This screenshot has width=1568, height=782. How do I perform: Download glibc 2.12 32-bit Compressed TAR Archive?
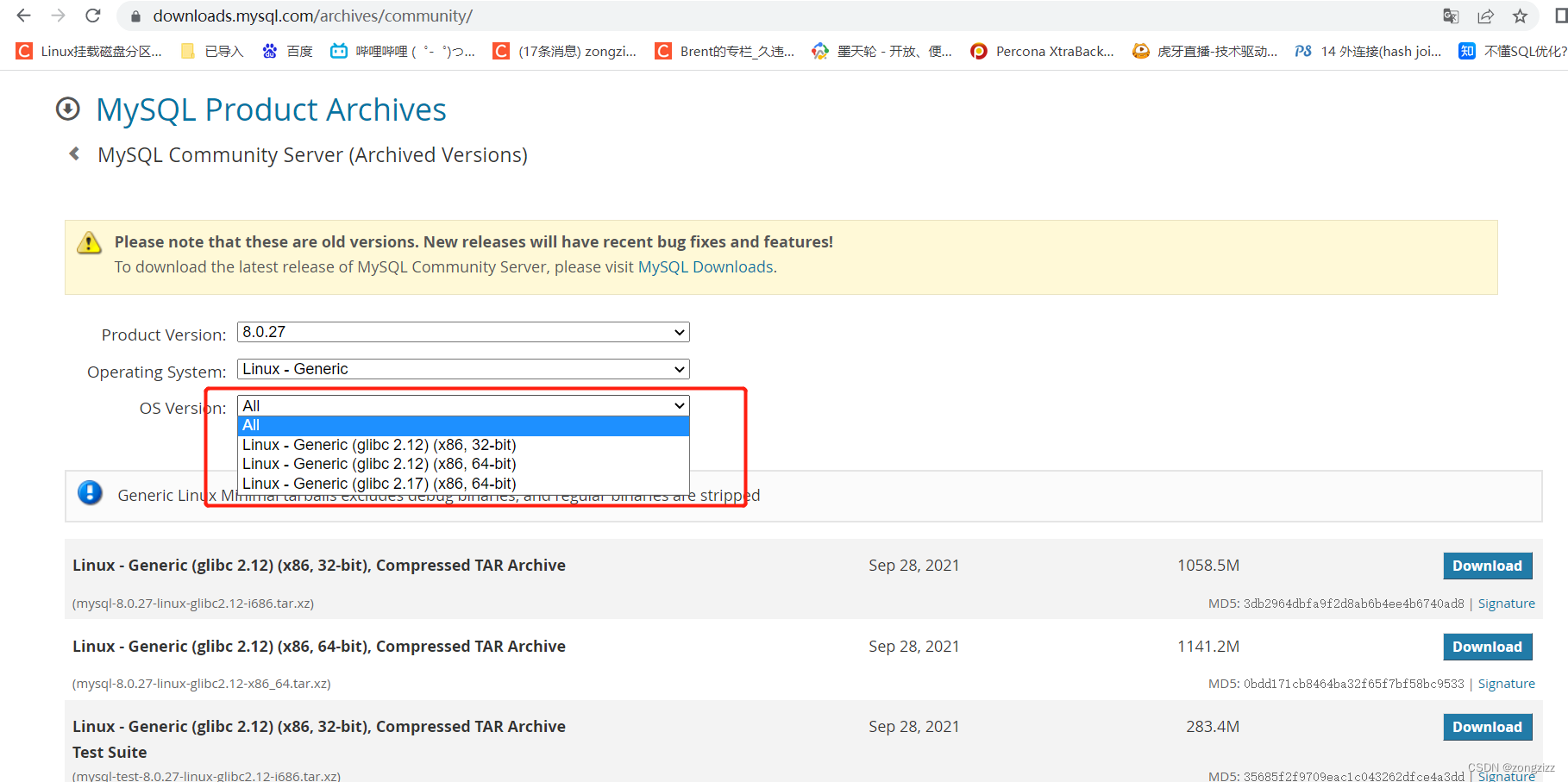[1487, 566]
